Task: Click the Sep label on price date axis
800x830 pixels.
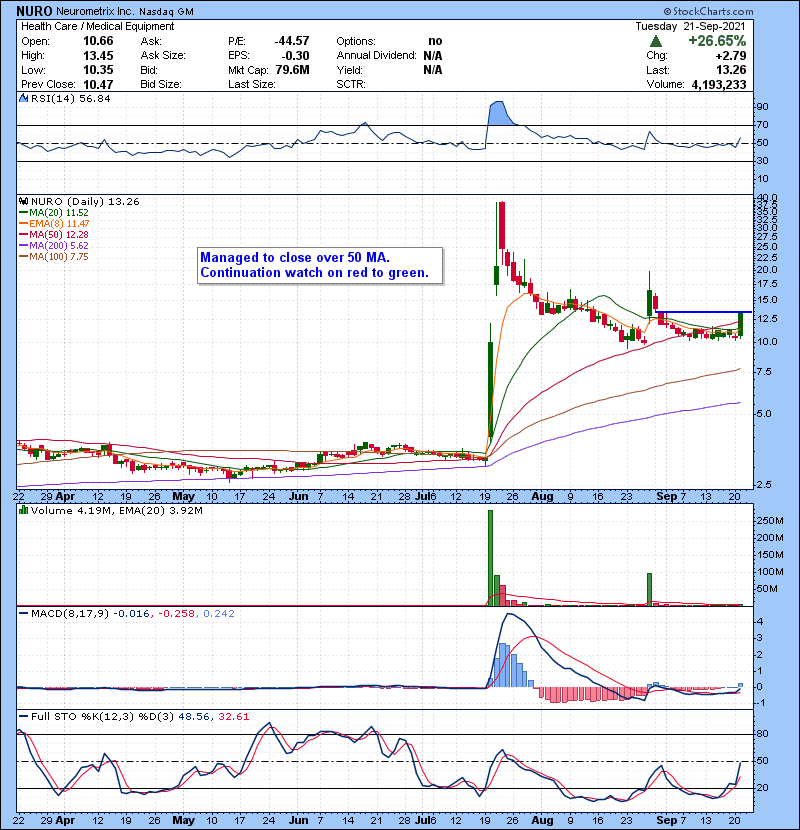Action: (x=666, y=497)
